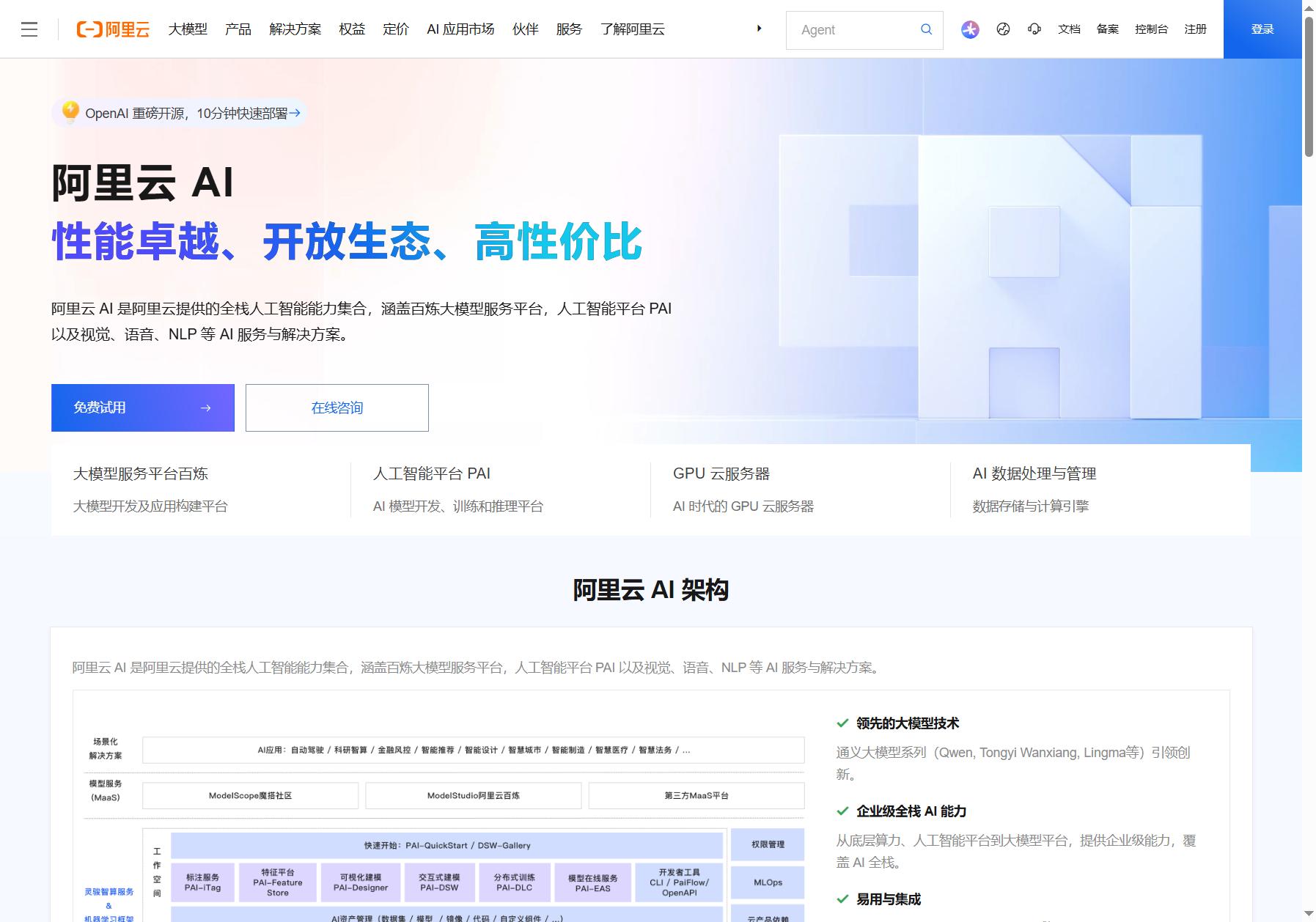Open the 人工智能平台 PAI card
Screen dimensions: 1316x922
(x=501, y=490)
